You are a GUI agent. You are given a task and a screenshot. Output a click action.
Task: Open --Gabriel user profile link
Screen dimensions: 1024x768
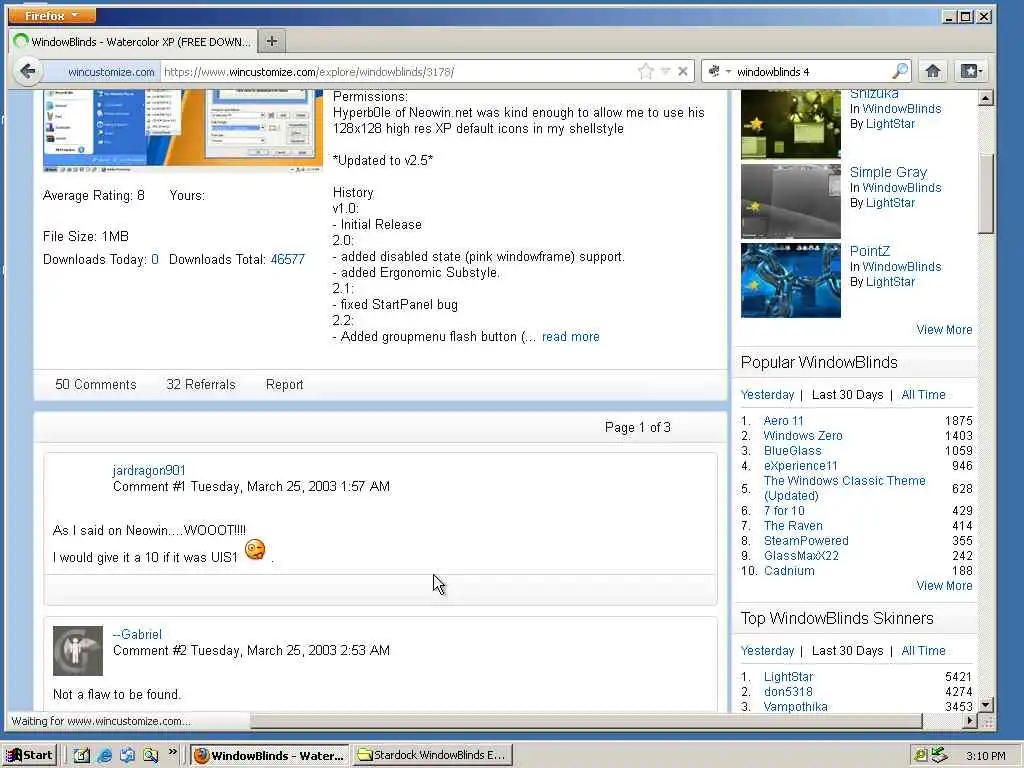coord(137,634)
